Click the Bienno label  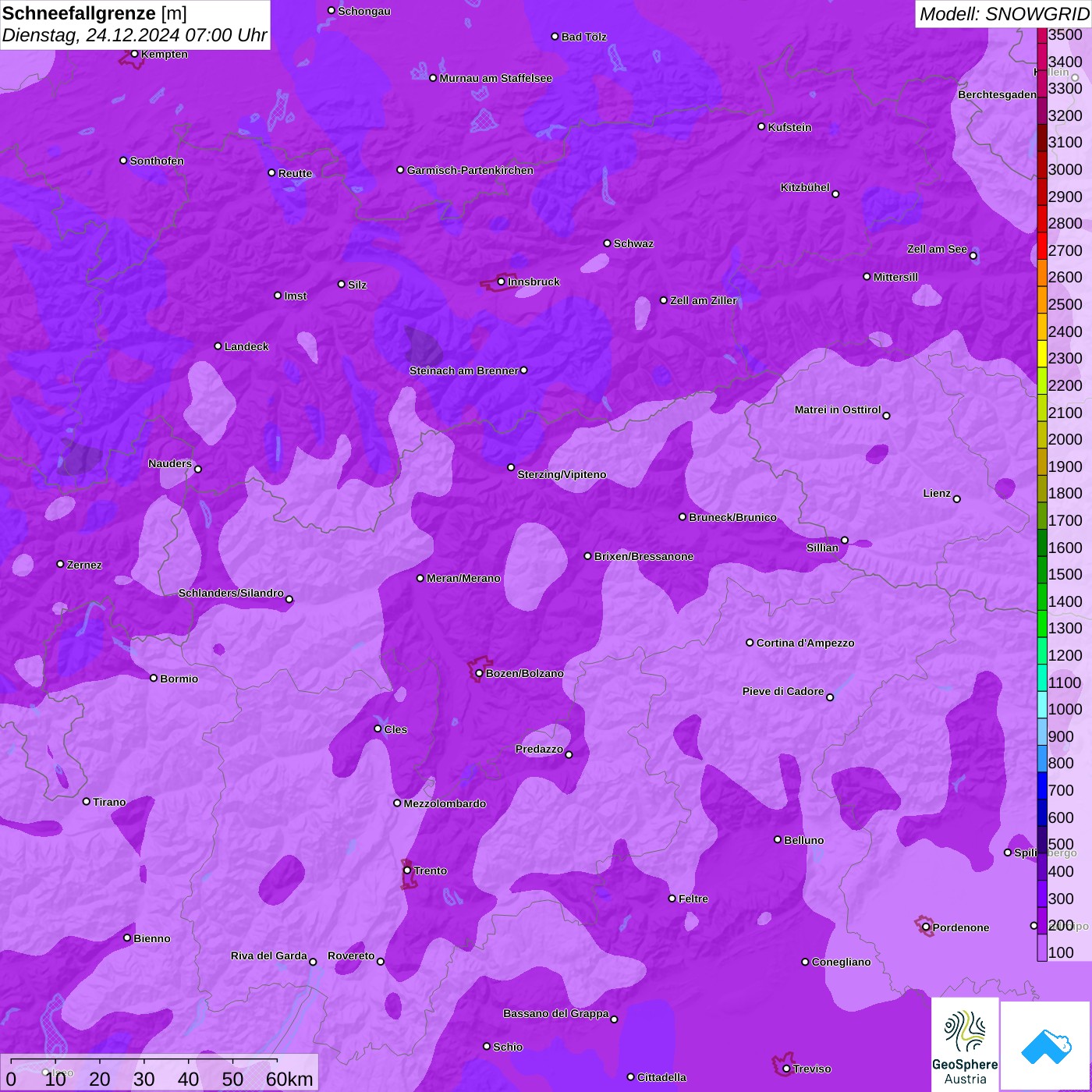(x=152, y=938)
